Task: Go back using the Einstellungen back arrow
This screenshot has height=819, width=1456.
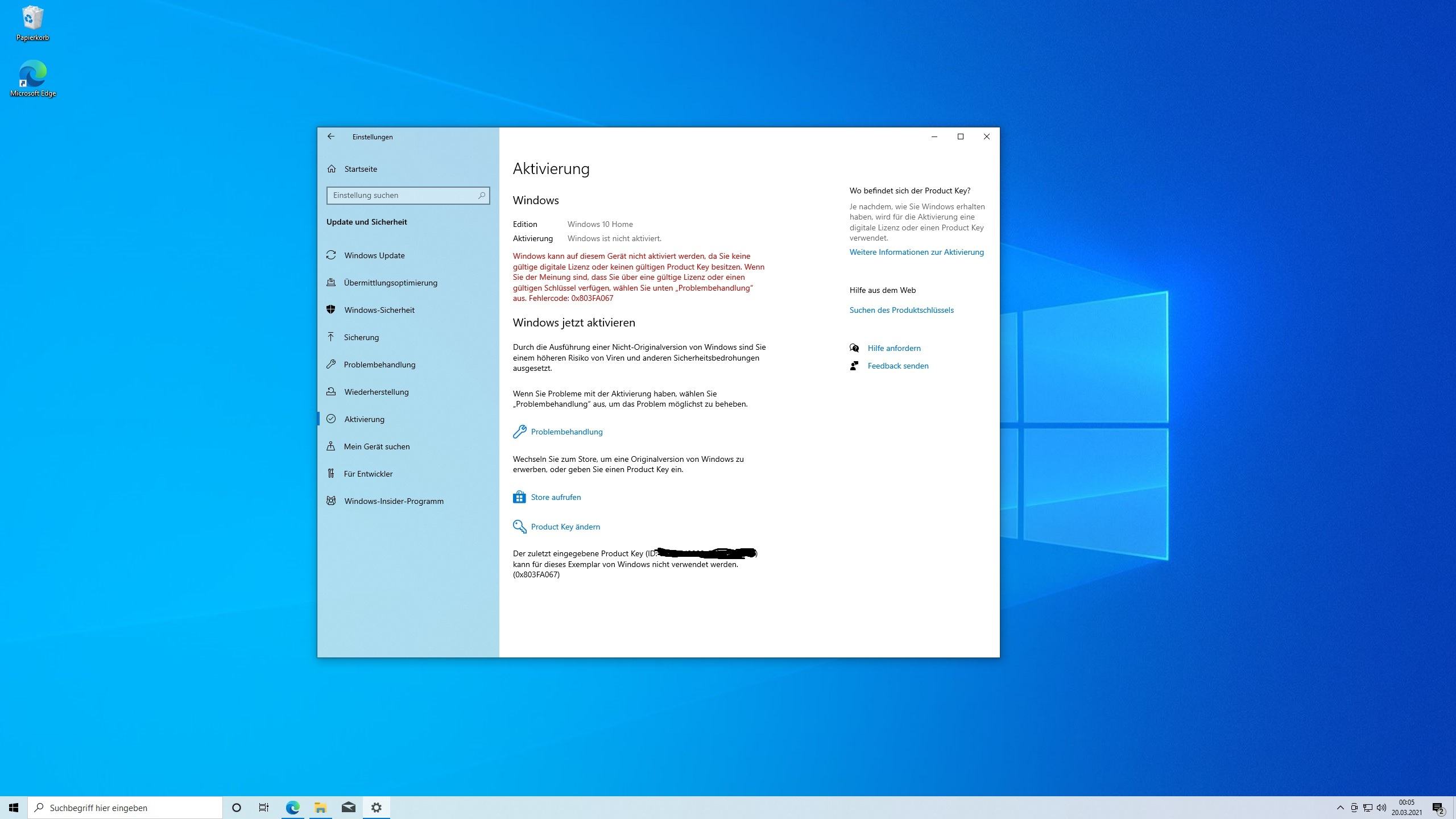Action: 331,136
